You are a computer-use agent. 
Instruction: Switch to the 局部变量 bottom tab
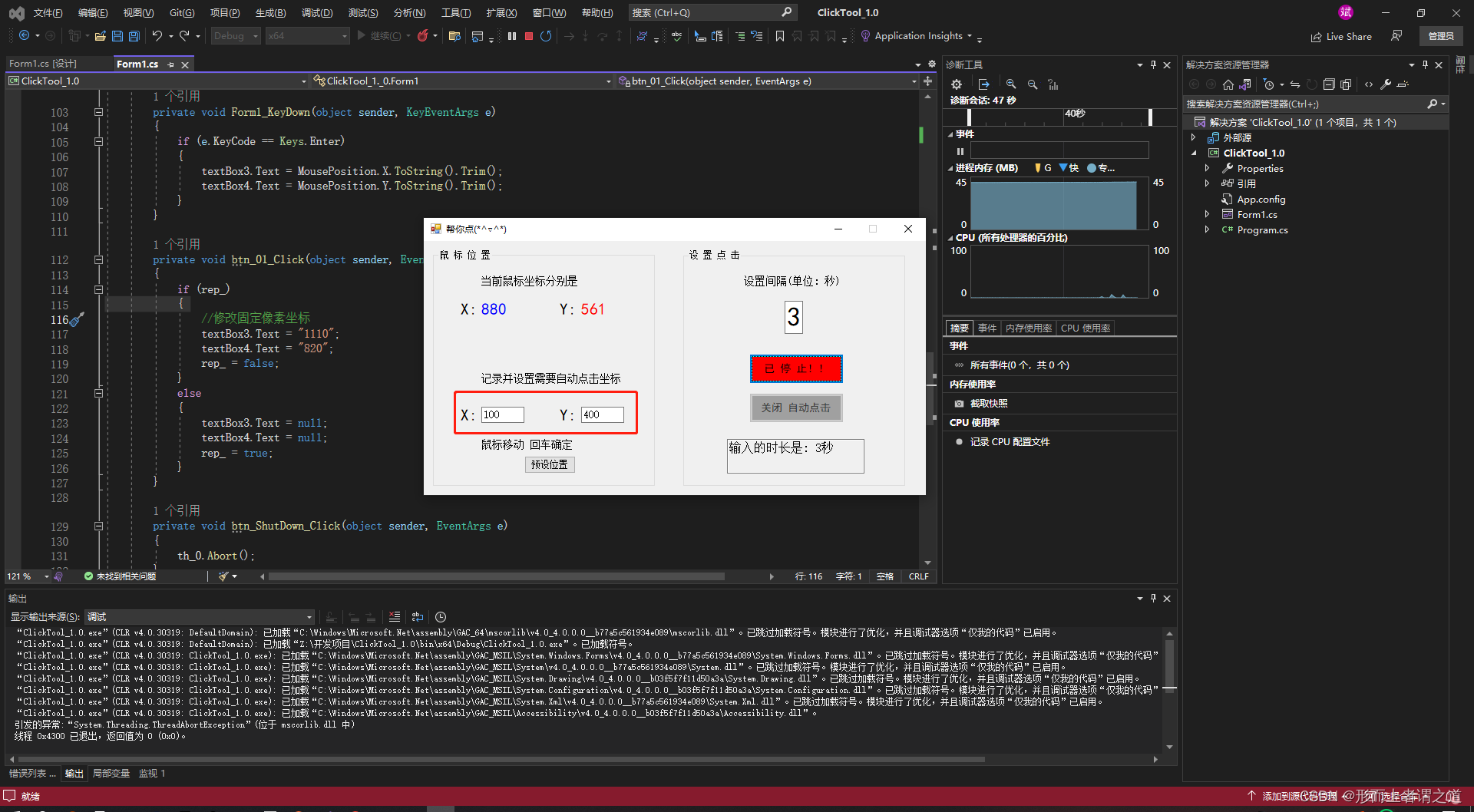coord(111,774)
